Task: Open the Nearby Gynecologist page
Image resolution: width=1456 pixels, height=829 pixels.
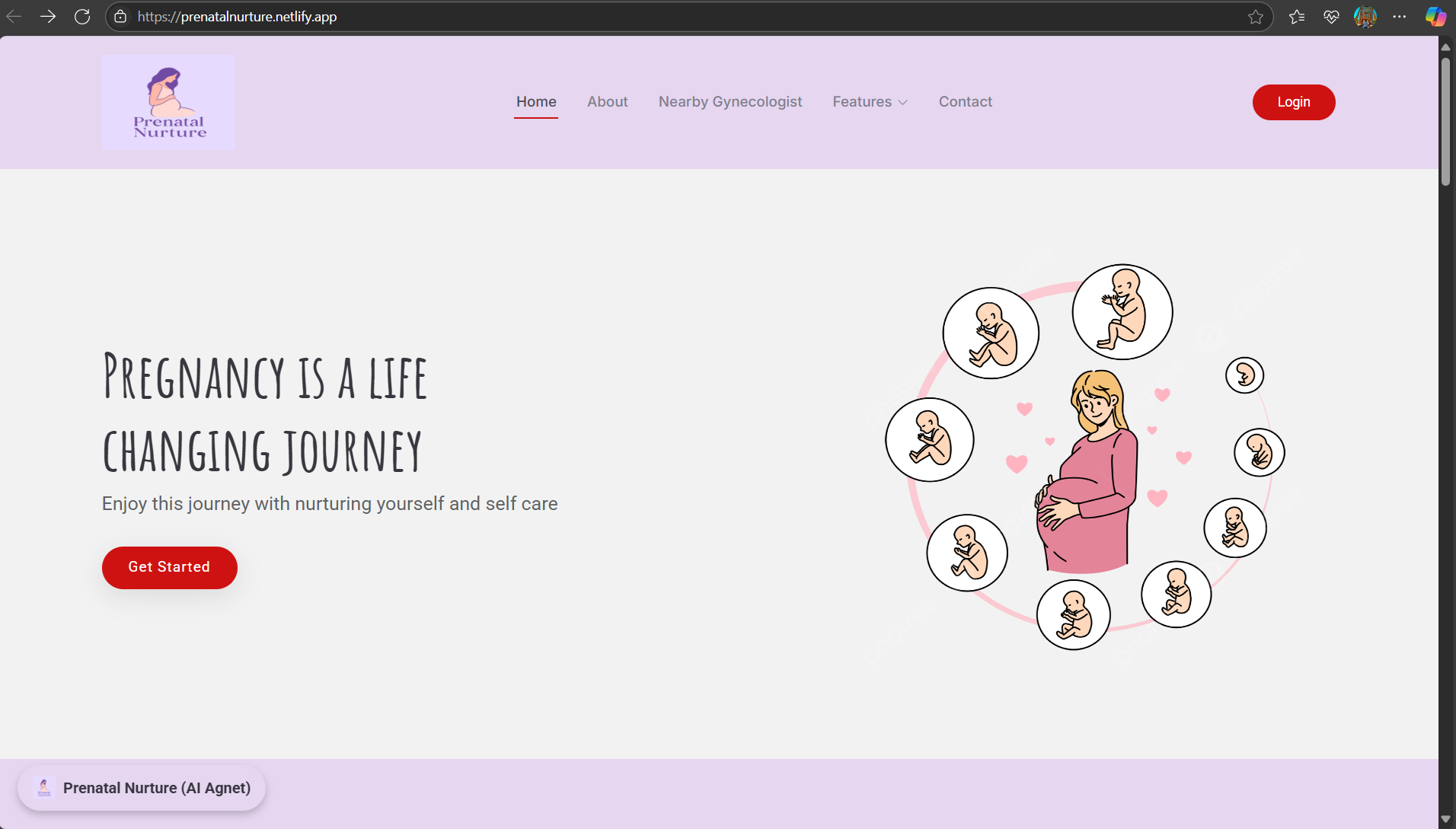Action: click(x=730, y=101)
